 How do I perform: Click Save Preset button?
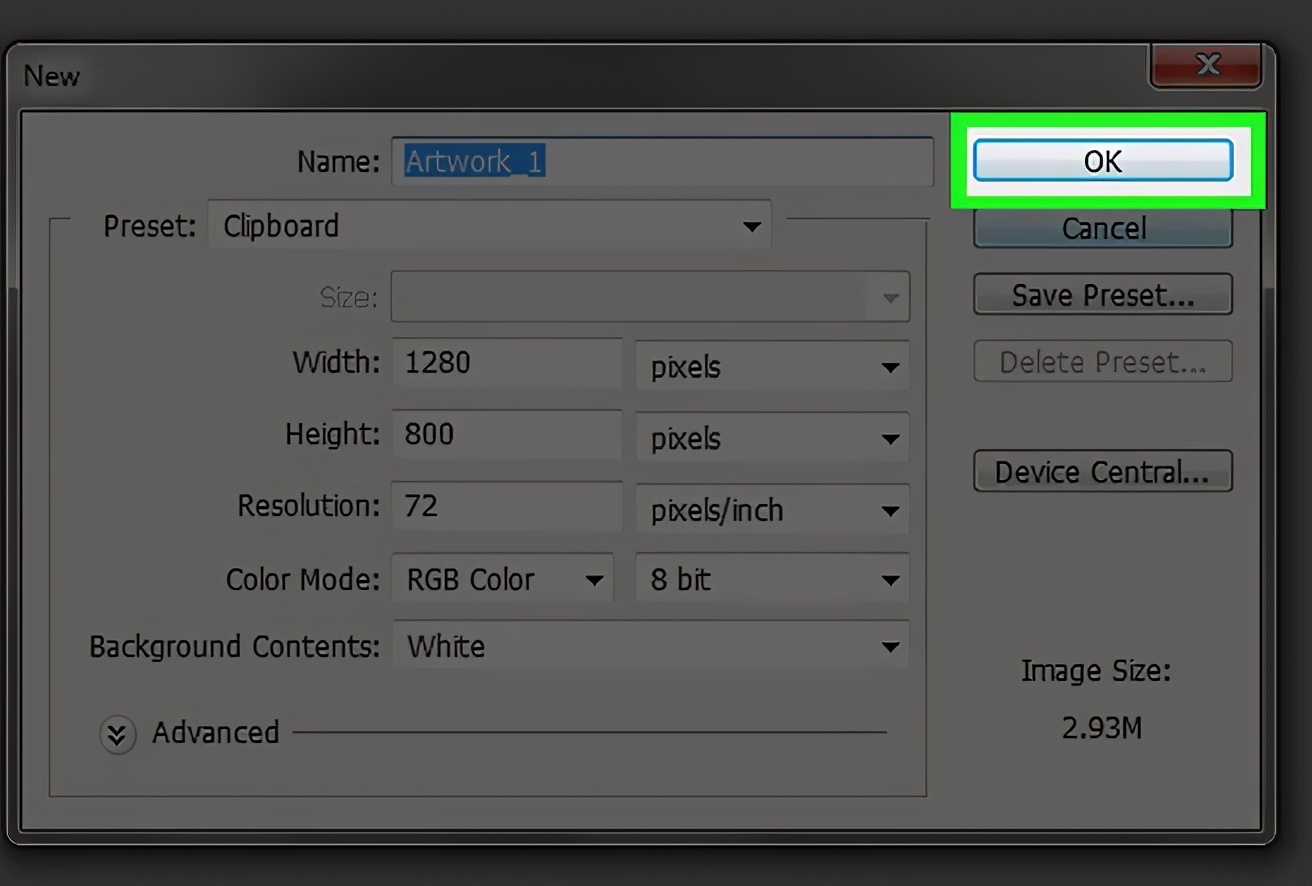click(1102, 295)
